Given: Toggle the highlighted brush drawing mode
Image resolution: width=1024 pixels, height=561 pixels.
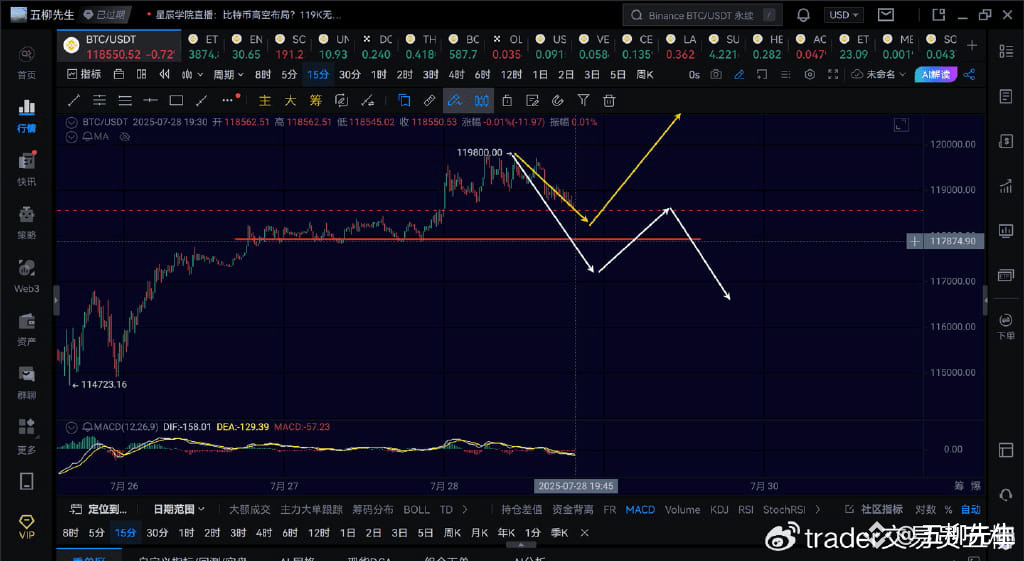Looking at the screenshot, I should [x=455, y=100].
